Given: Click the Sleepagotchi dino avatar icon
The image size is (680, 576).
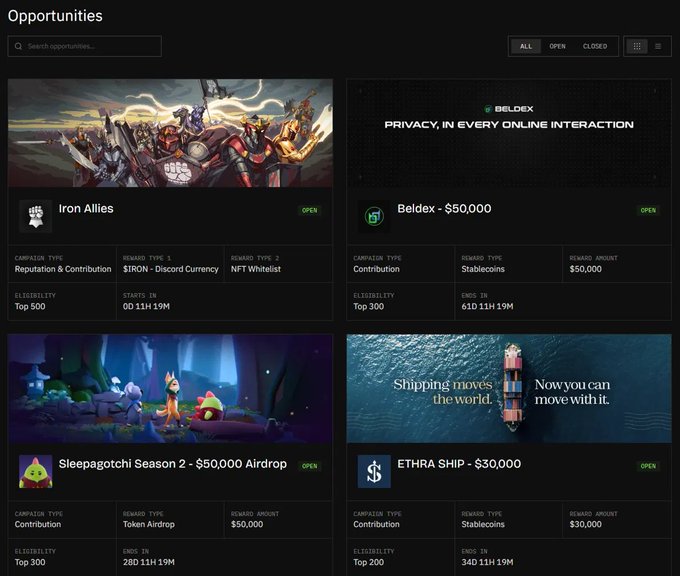Looking at the screenshot, I should pyautogui.click(x=36, y=471).
